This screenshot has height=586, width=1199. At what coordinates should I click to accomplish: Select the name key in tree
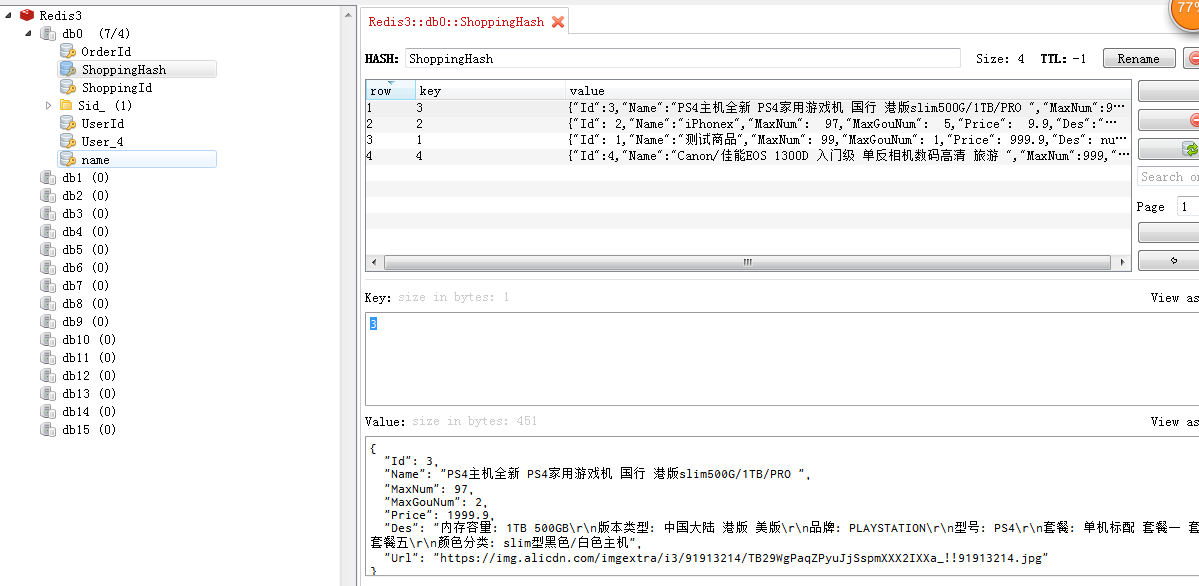pyautogui.click(x=137, y=159)
